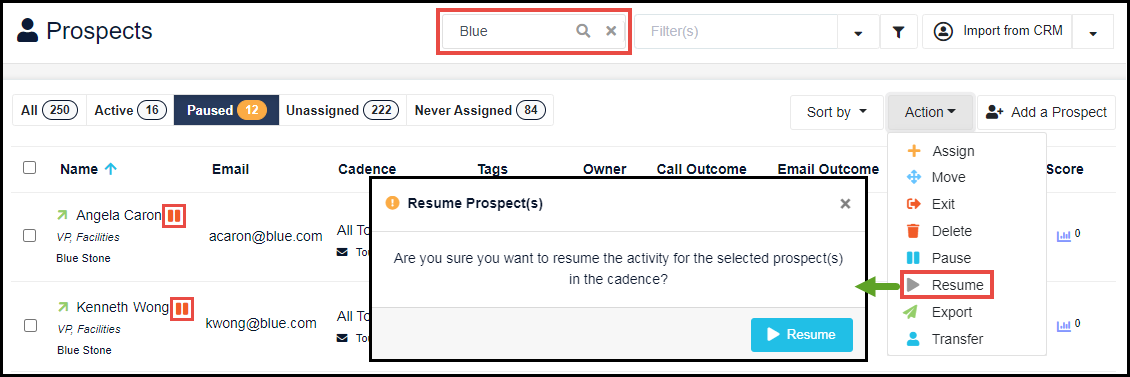Expand the Filter(s) dropdown arrow

coord(858,32)
